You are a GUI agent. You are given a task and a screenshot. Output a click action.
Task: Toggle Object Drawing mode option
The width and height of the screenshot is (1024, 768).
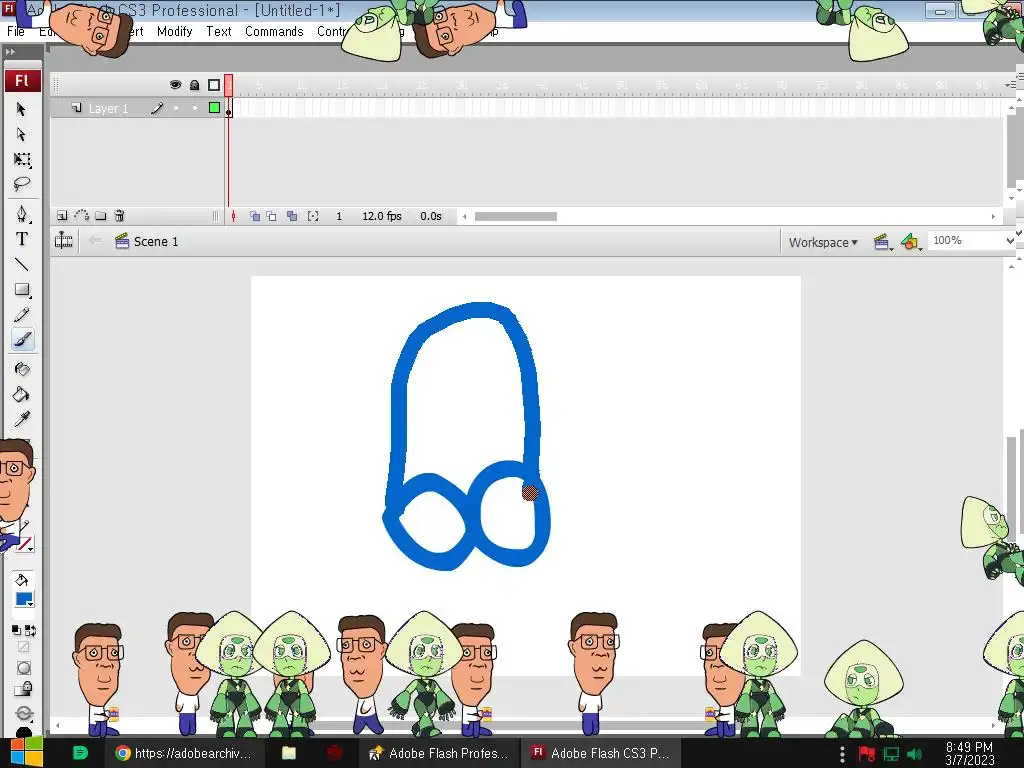tap(24, 667)
